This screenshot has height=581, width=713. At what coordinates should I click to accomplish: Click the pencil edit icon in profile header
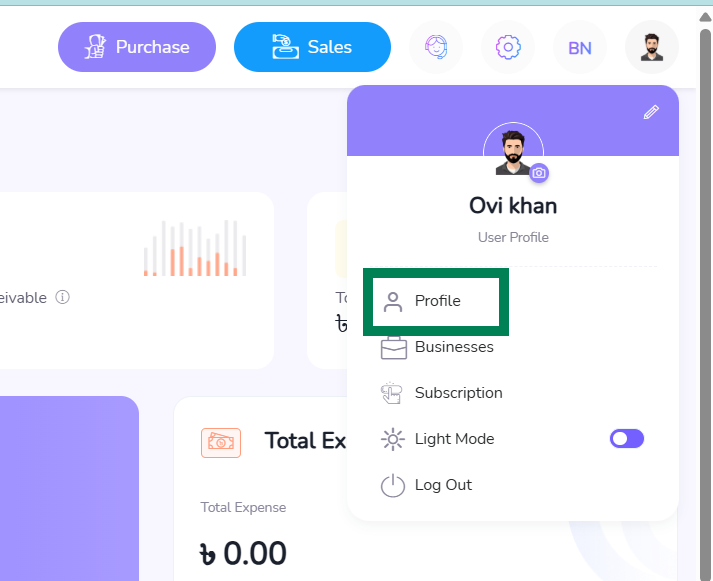651,112
